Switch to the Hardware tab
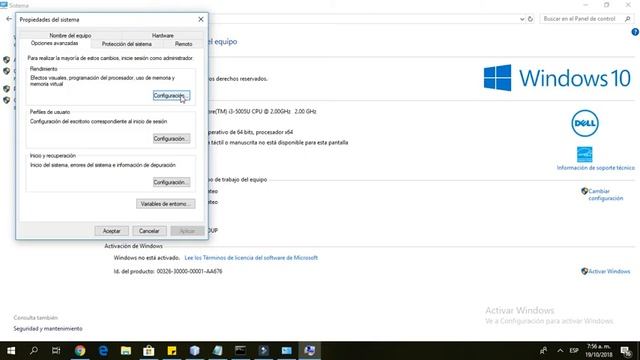The width and height of the screenshot is (640, 360). [162, 36]
